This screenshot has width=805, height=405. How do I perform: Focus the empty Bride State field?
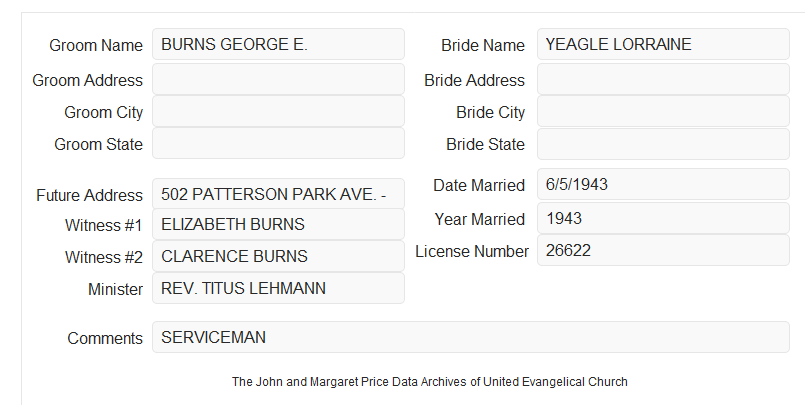(x=663, y=144)
